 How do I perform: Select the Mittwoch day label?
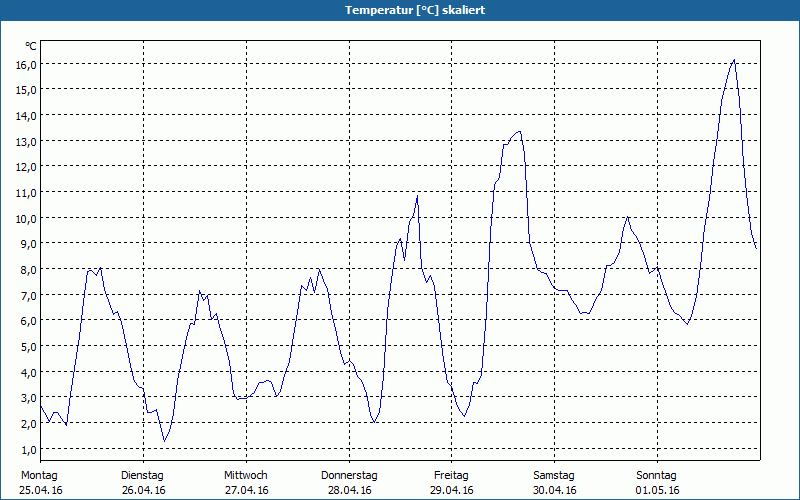(x=245, y=475)
